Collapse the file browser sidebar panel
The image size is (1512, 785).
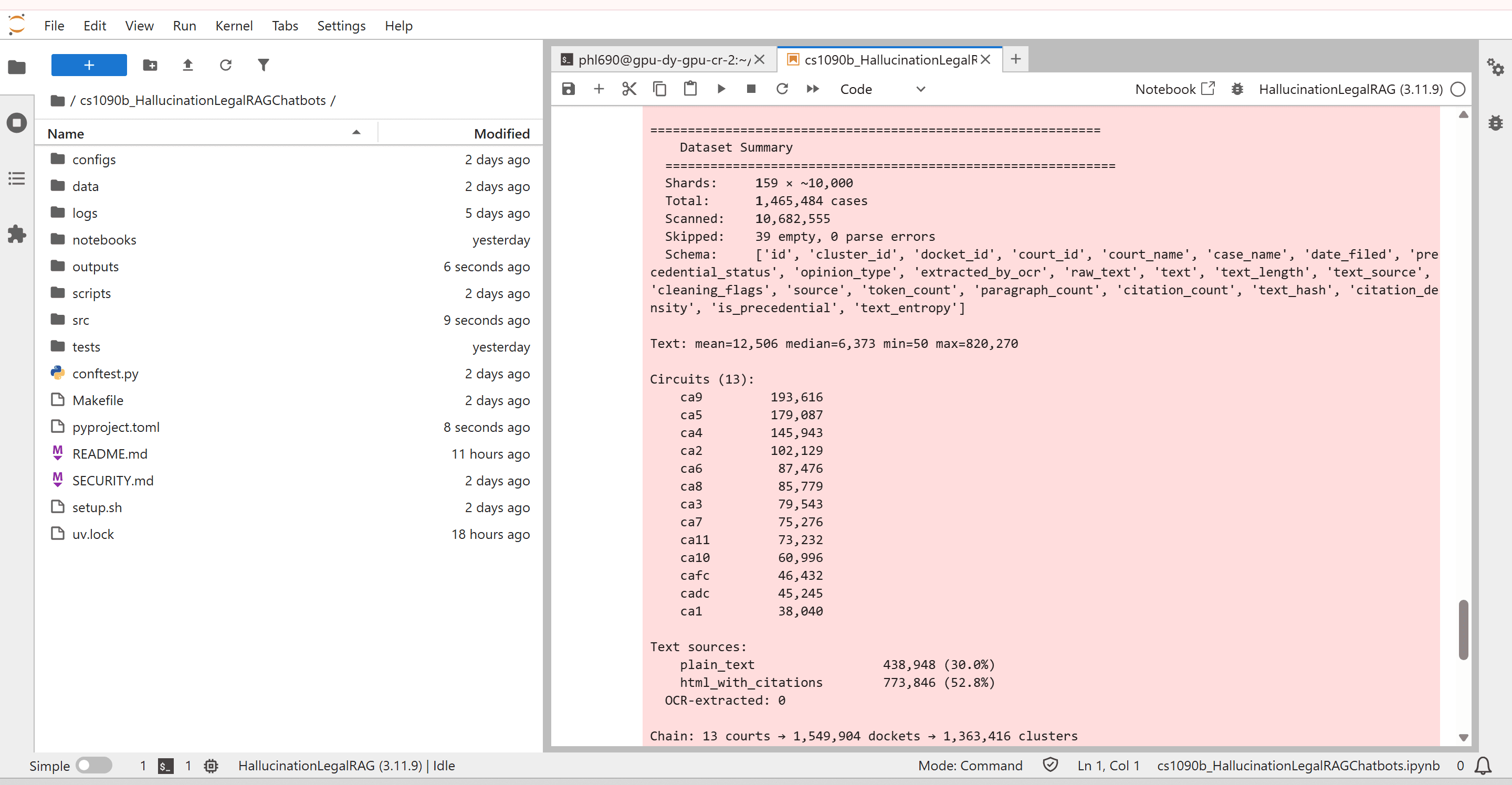click(x=16, y=67)
